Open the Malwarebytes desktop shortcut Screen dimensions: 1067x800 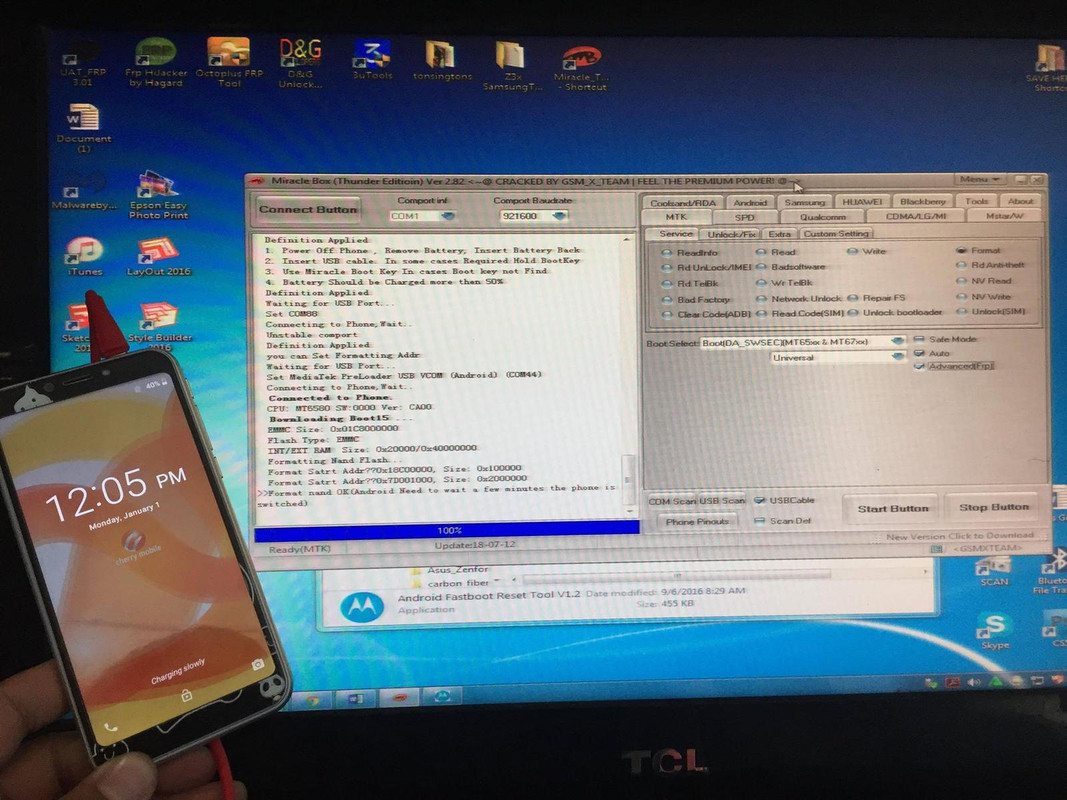click(x=84, y=190)
